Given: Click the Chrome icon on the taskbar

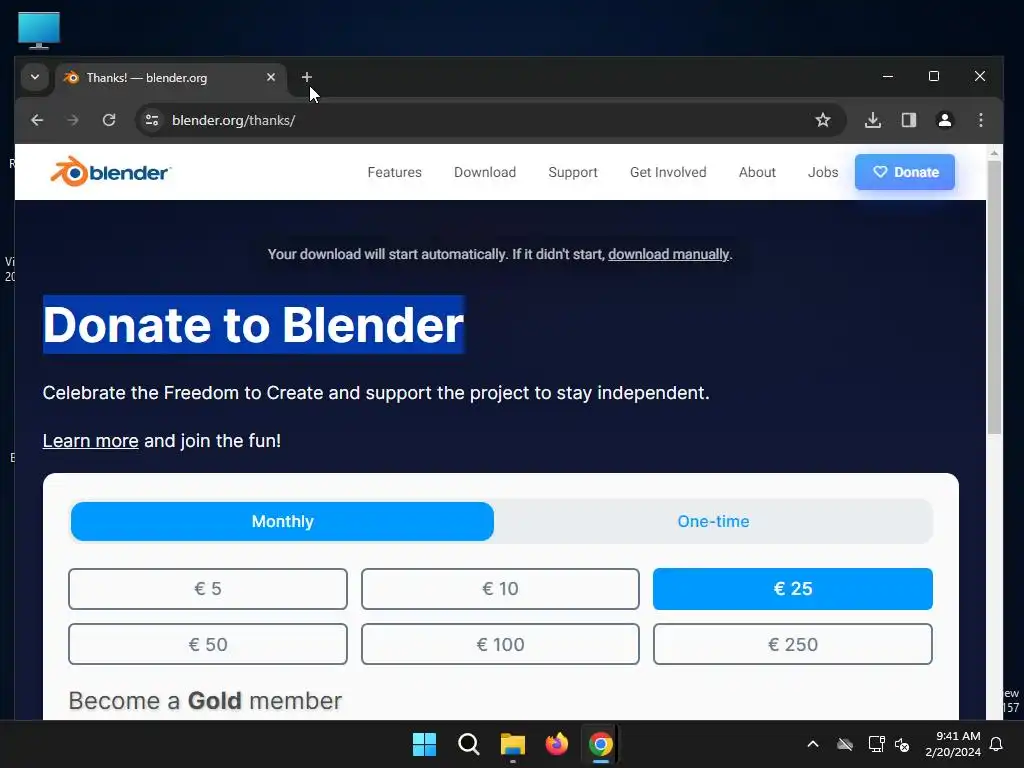Looking at the screenshot, I should click(601, 744).
